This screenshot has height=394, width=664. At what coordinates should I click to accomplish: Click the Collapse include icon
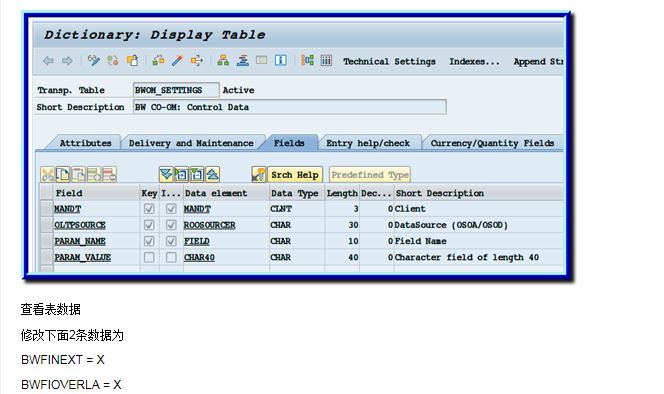click(197, 174)
